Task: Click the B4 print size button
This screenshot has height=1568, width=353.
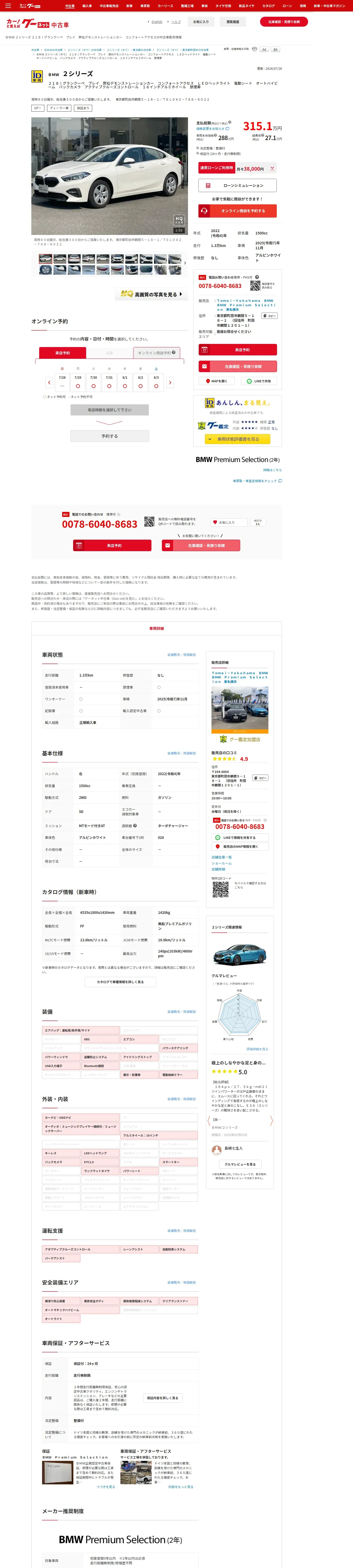Action: coord(275,49)
